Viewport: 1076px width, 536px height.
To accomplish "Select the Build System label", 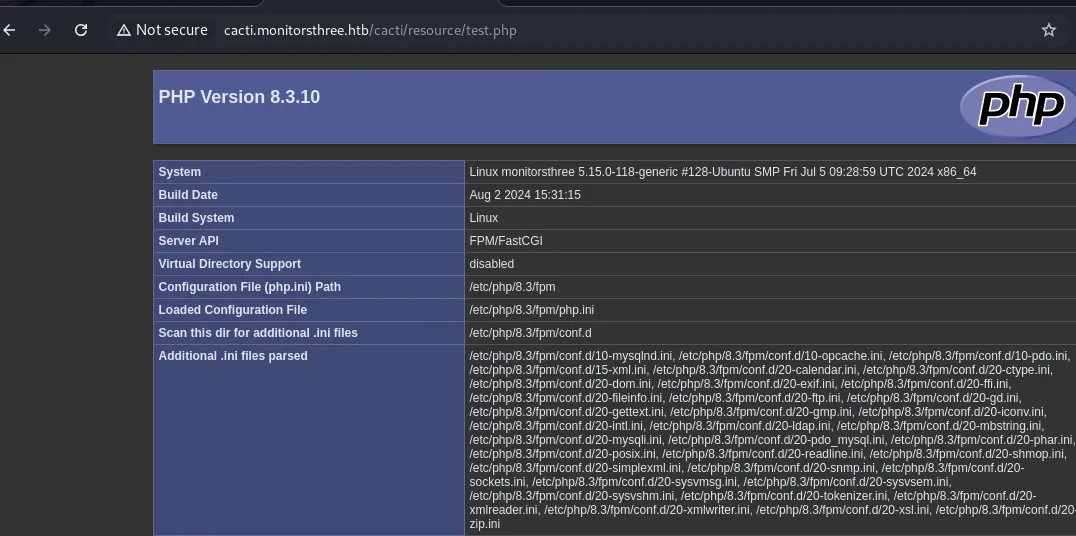I will coord(196,218).
